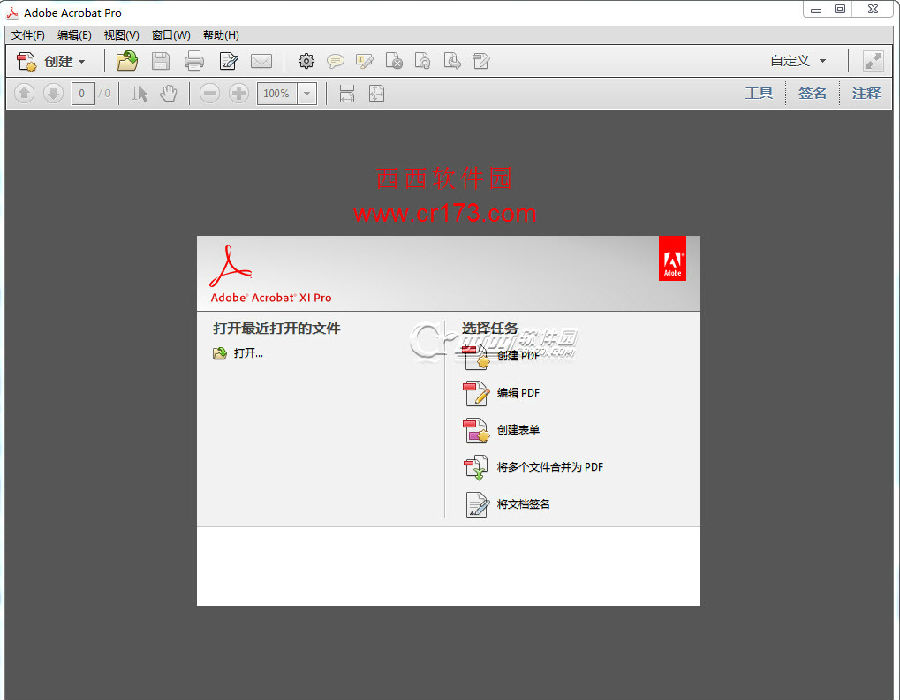The width and height of the screenshot is (900, 700).
Task: Choose the Select text cursor tool
Action: click(139, 94)
